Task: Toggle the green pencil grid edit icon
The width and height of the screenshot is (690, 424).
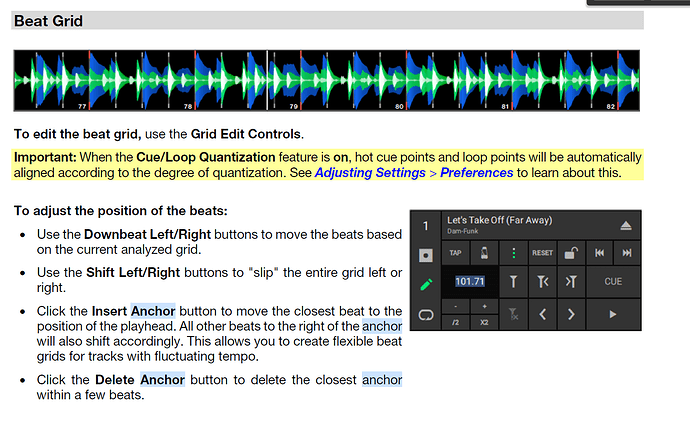Action: [424, 284]
